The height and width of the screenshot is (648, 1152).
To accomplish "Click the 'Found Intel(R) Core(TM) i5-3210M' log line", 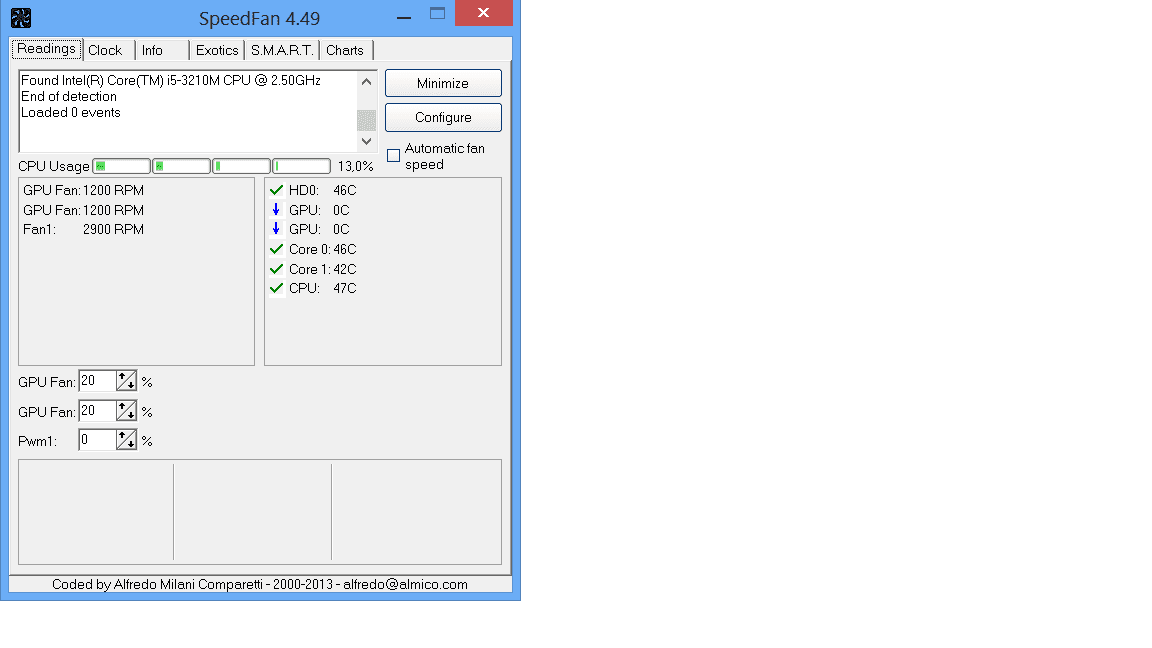I will coord(170,80).
